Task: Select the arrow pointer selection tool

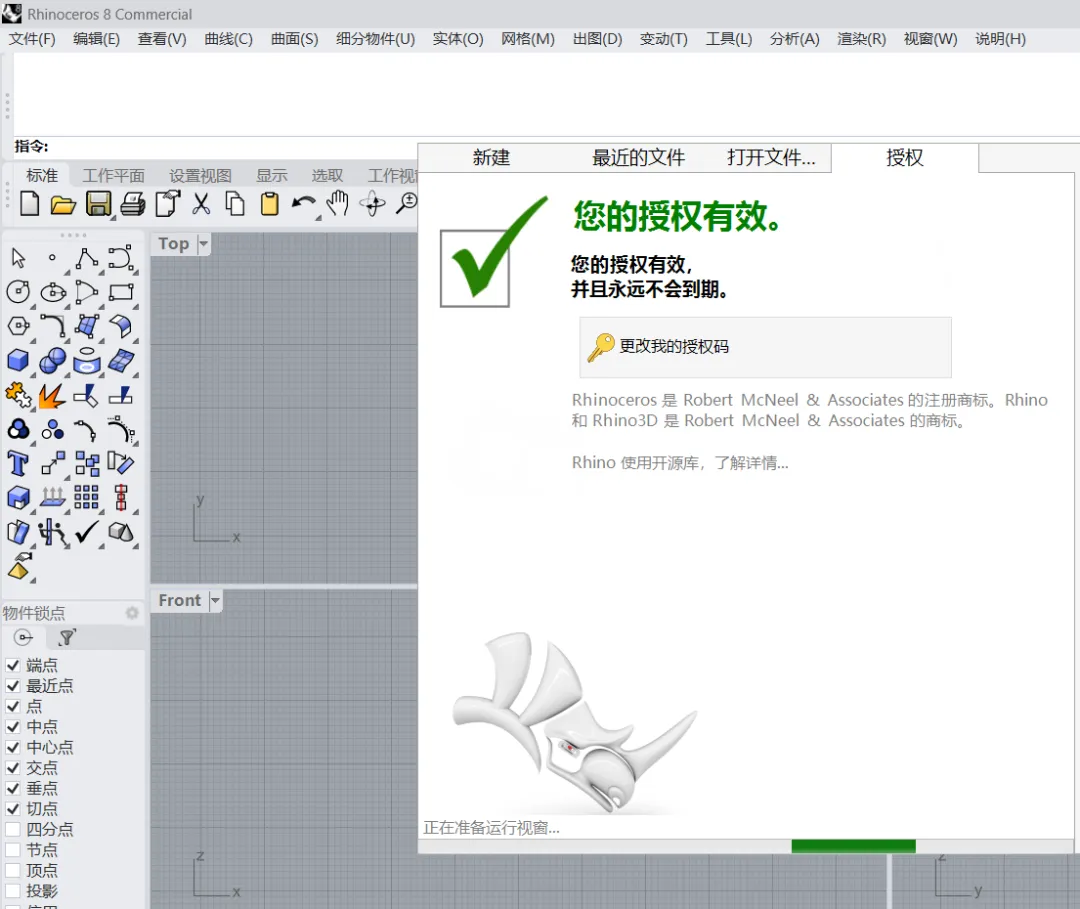Action: pos(18,258)
